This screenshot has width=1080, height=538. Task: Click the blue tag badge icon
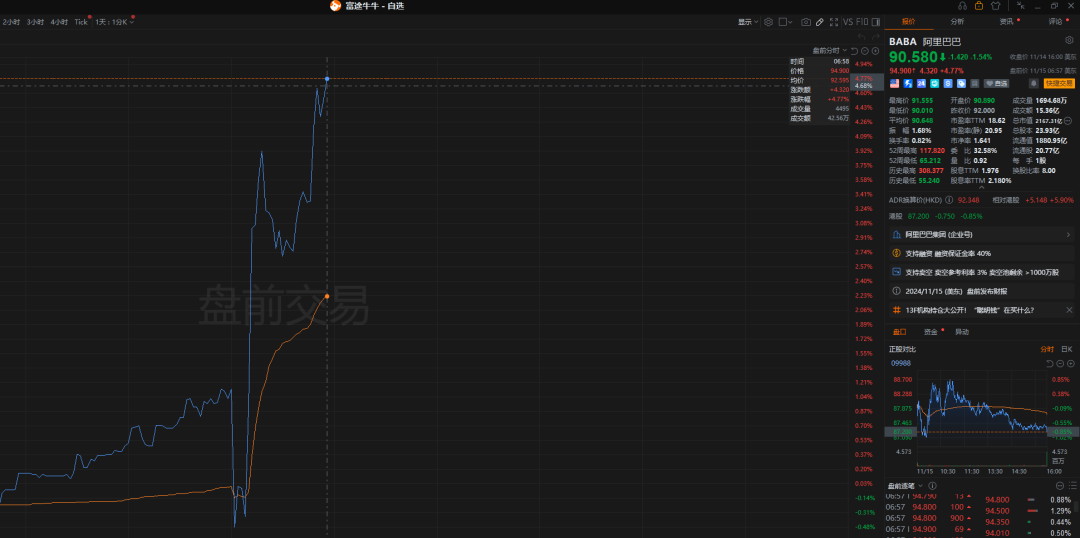pos(962,83)
